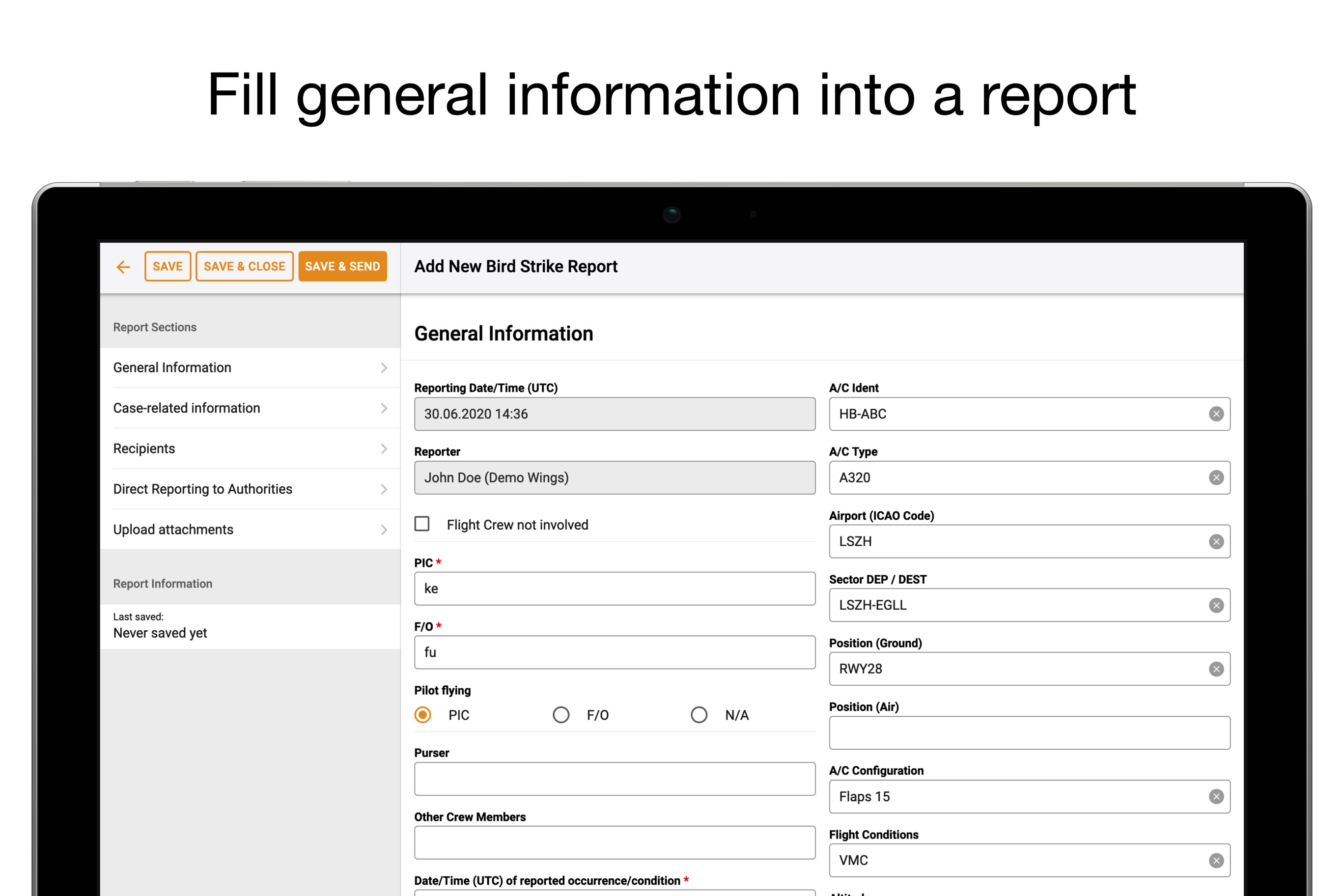Image resolution: width=1344 pixels, height=896 pixels.
Task: Clear the A/C Configuration Flaps 15
Action: (x=1216, y=797)
